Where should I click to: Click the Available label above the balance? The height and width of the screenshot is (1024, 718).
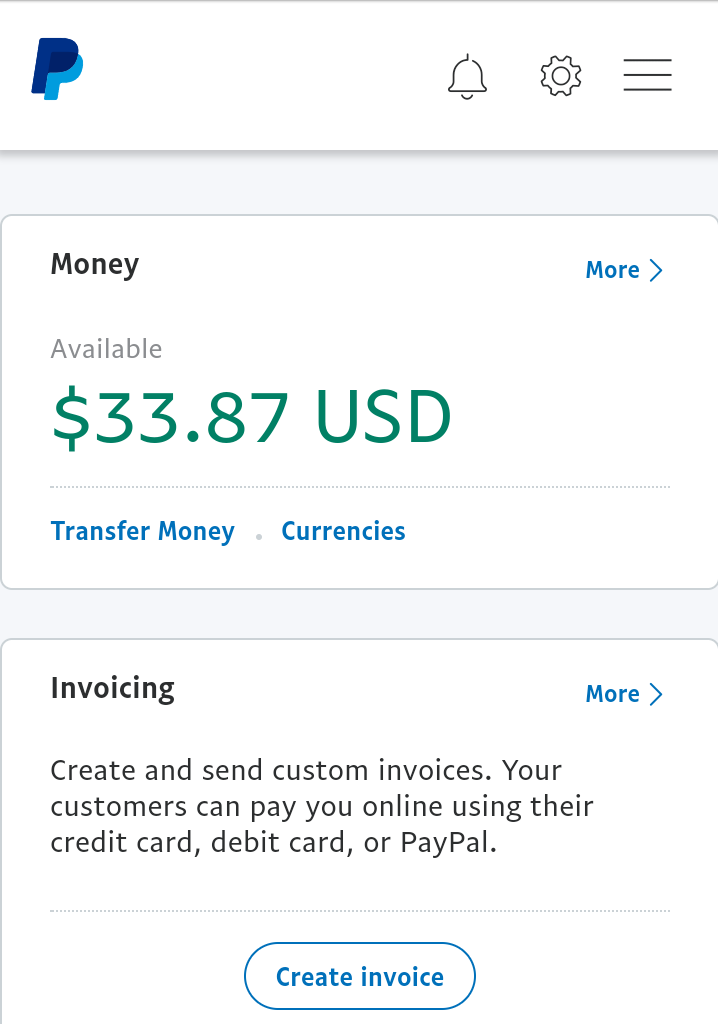coord(106,349)
